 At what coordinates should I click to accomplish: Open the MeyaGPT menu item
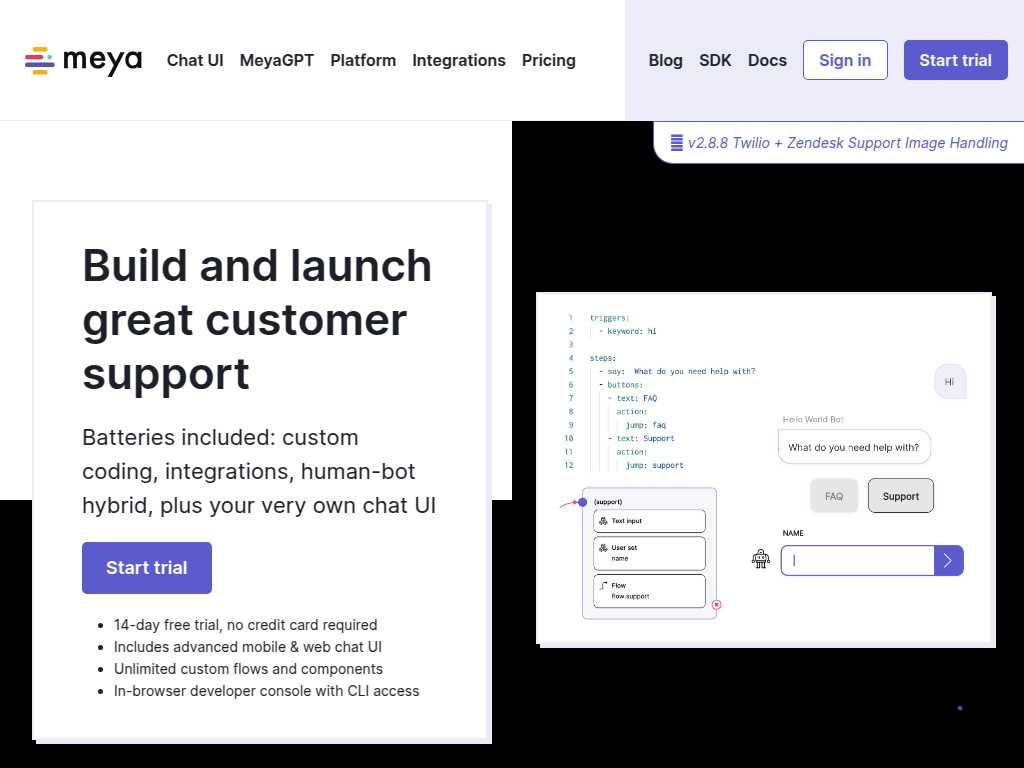click(277, 60)
